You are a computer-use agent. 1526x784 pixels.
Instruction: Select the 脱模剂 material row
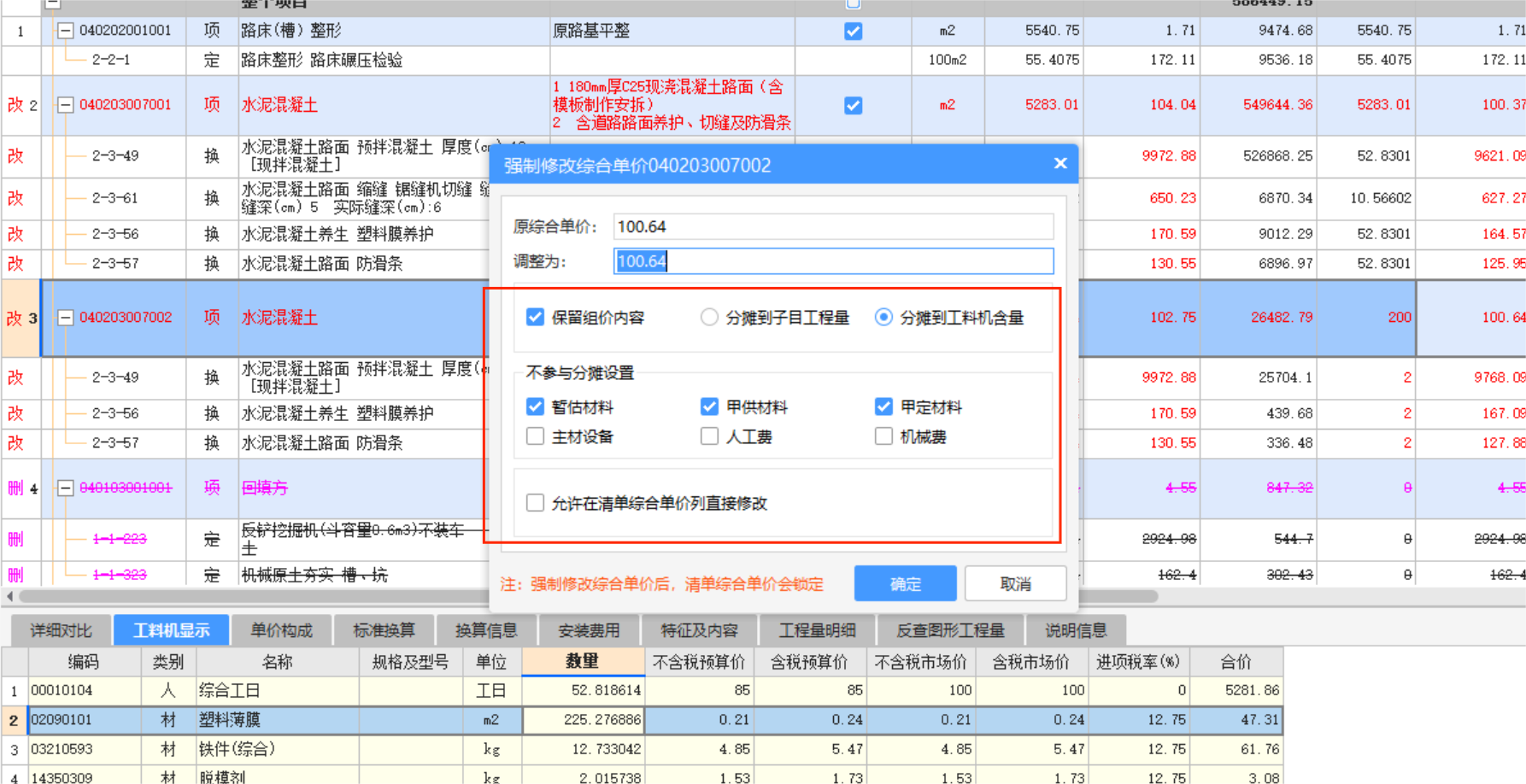coord(642,775)
